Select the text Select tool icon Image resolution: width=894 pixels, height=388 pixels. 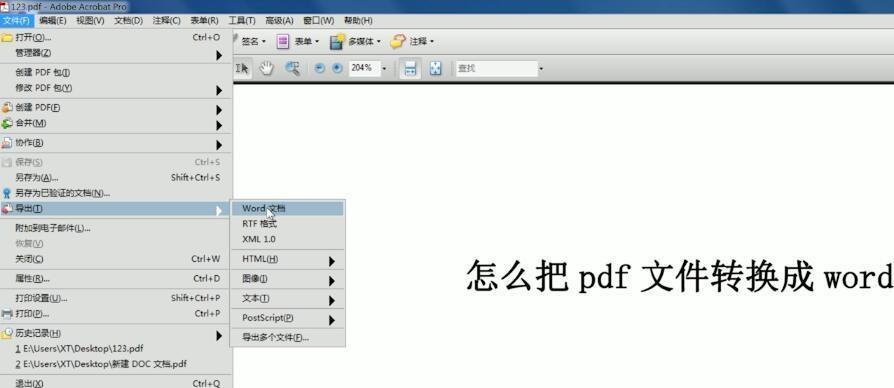pyautogui.click(x=242, y=68)
